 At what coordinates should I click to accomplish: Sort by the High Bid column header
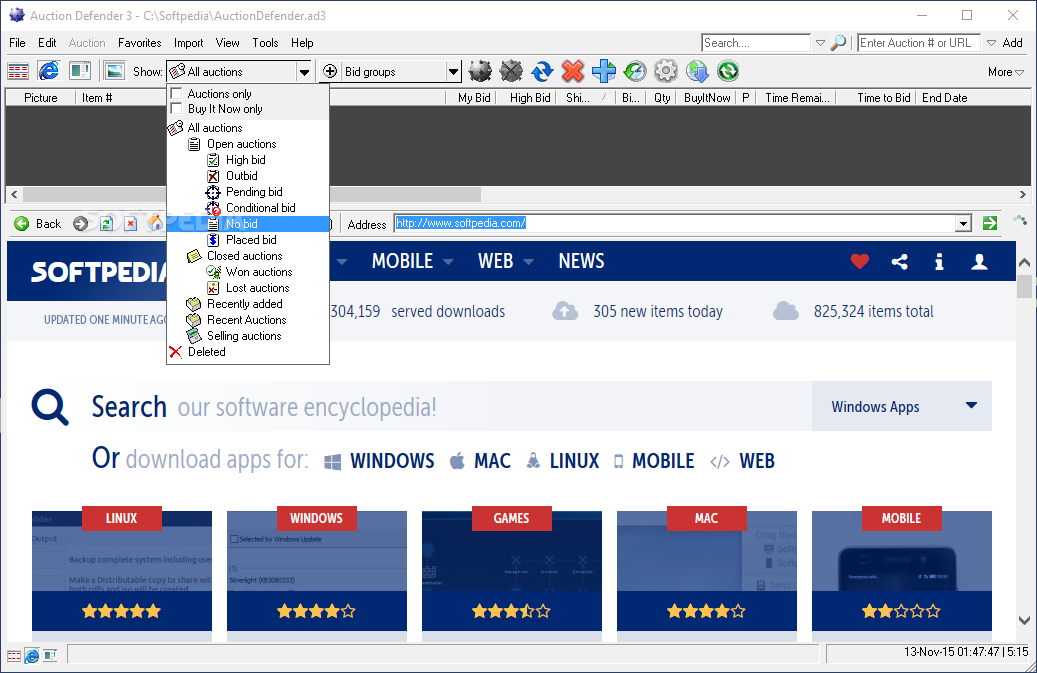530,98
